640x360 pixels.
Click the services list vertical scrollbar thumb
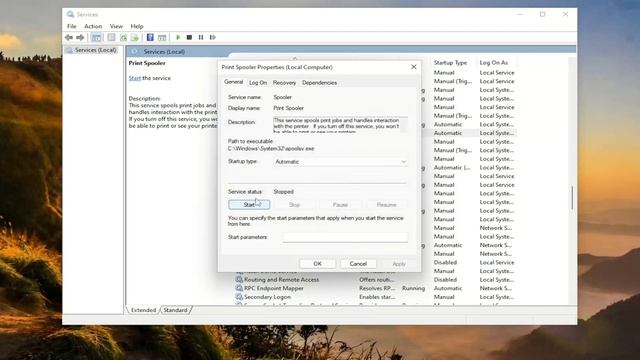572,198
